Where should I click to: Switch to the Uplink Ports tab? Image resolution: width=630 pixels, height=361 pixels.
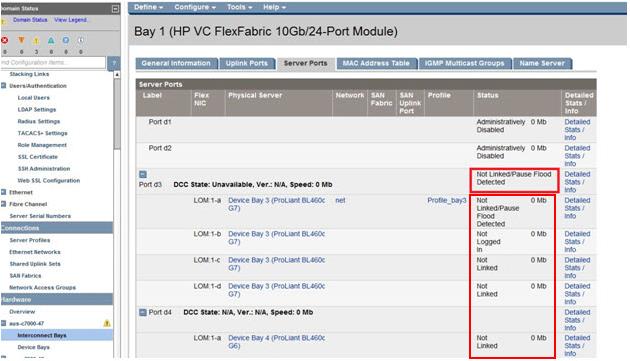(x=247, y=64)
